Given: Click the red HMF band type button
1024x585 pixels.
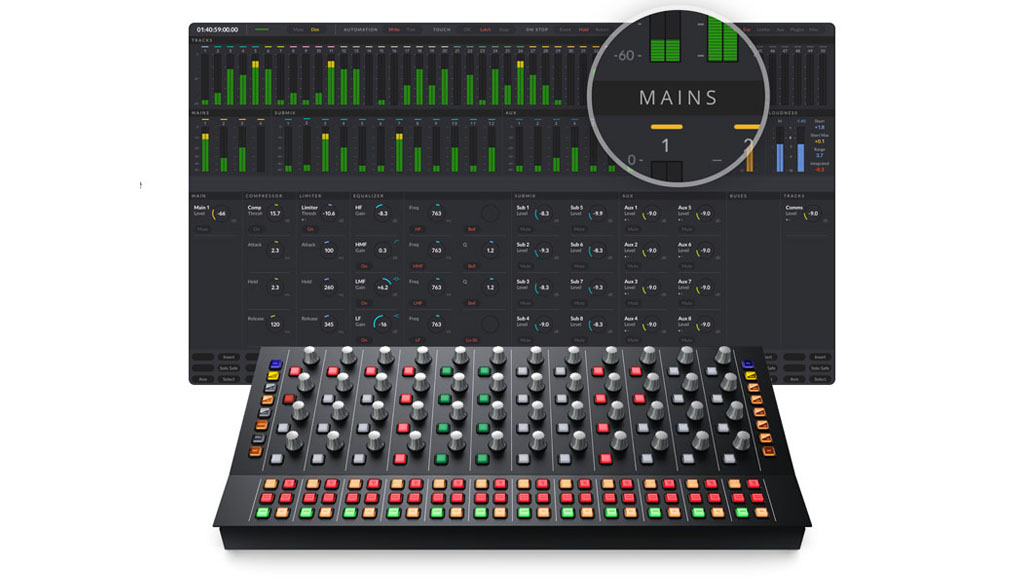Looking at the screenshot, I should coord(418,266).
